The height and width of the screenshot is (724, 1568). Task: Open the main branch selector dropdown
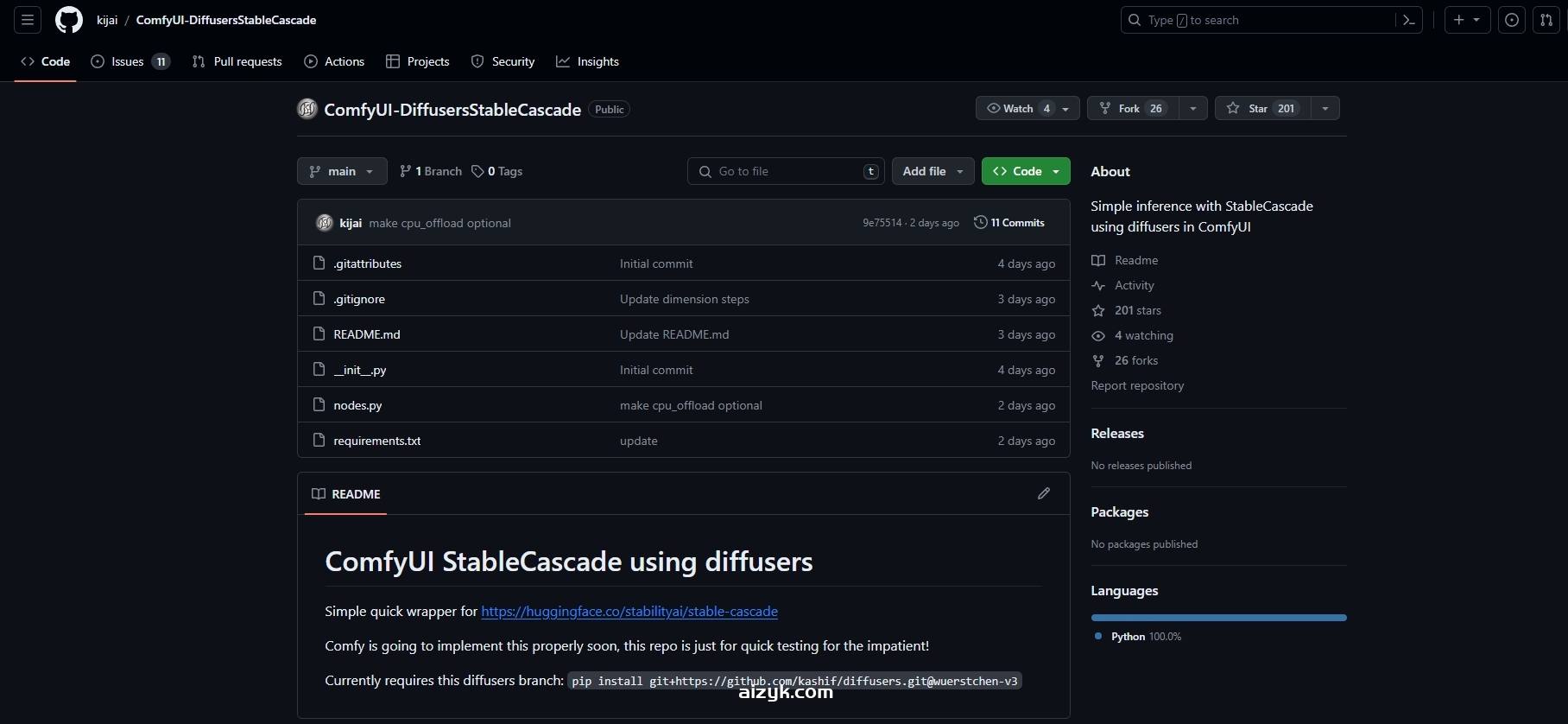[342, 171]
